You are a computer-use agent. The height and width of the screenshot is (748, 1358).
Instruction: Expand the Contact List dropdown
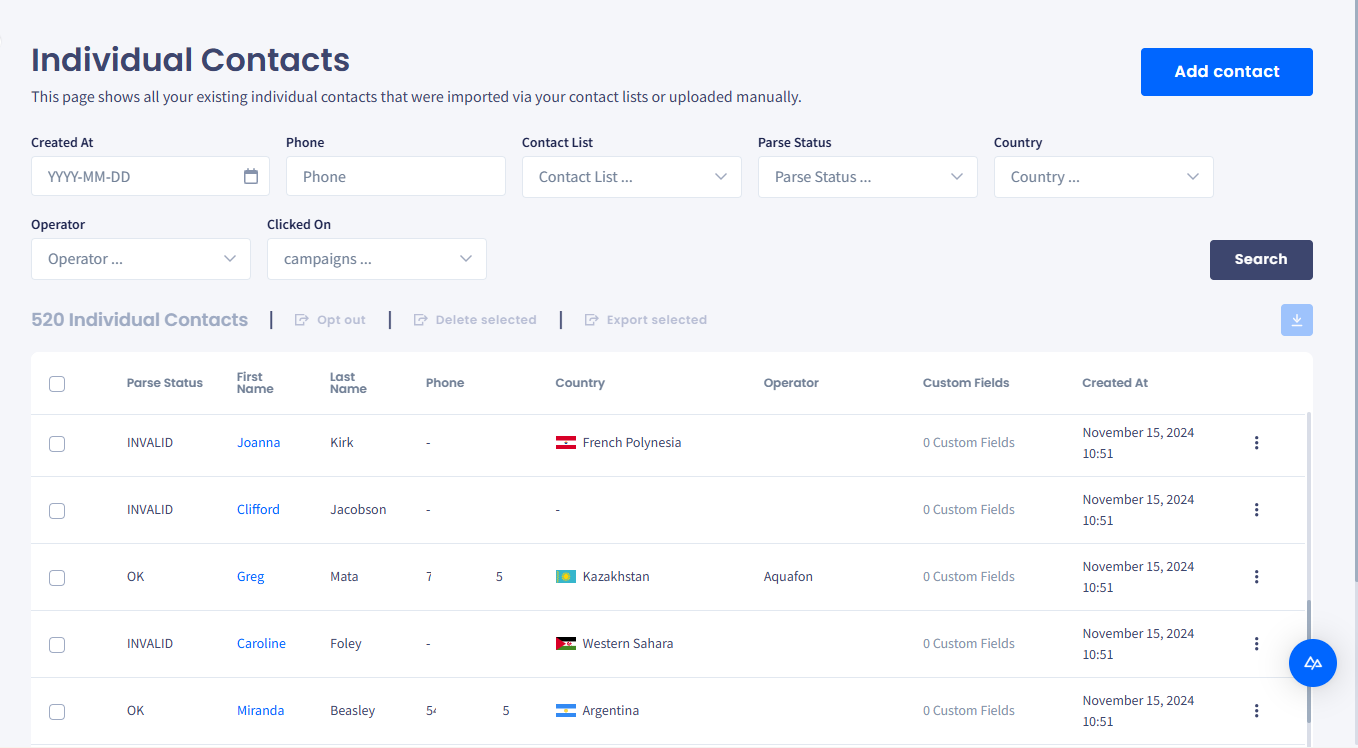[632, 177]
